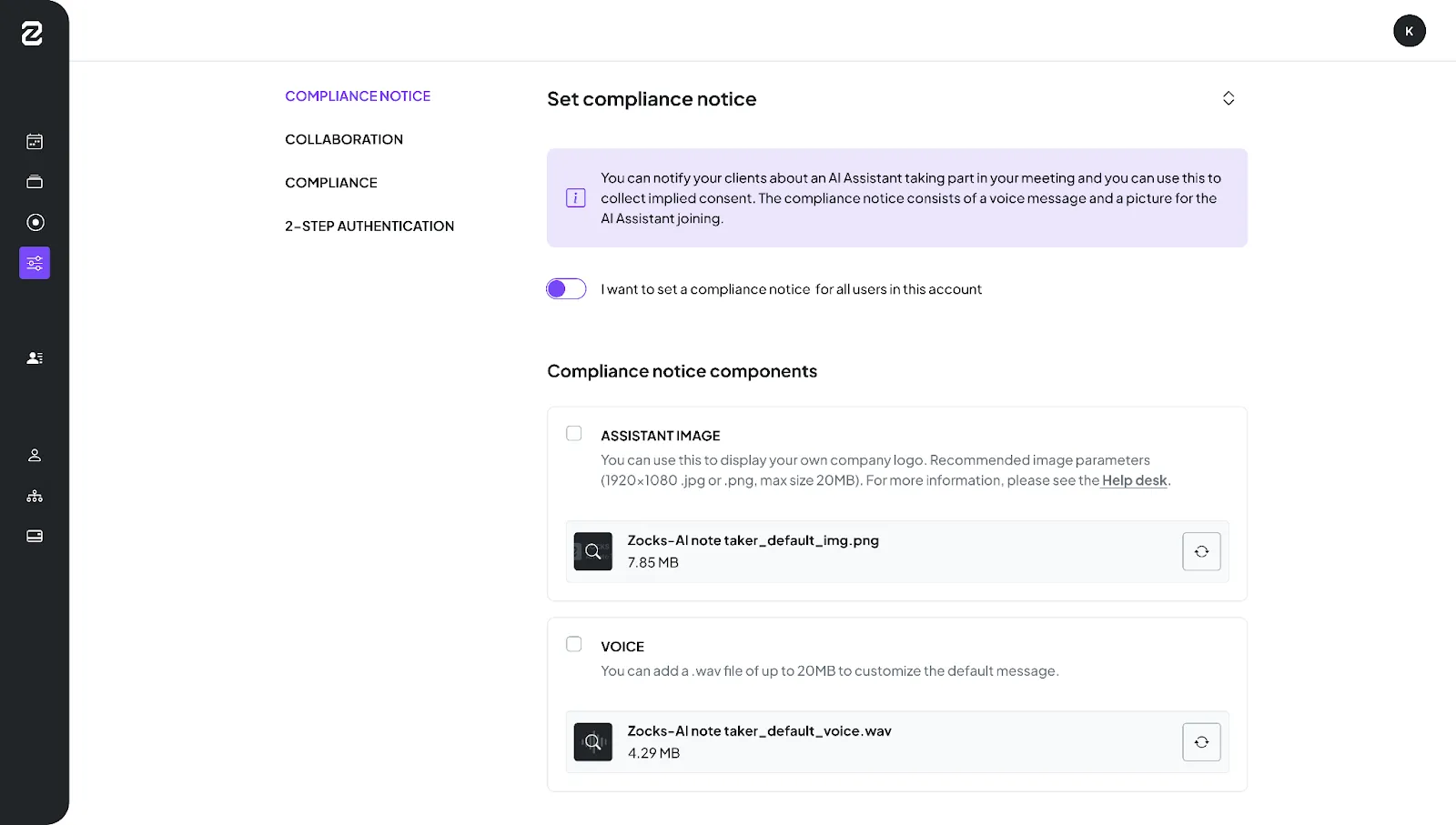Image resolution: width=1456 pixels, height=825 pixels.
Task: Check the VOICE checkbox
Action: (x=574, y=645)
